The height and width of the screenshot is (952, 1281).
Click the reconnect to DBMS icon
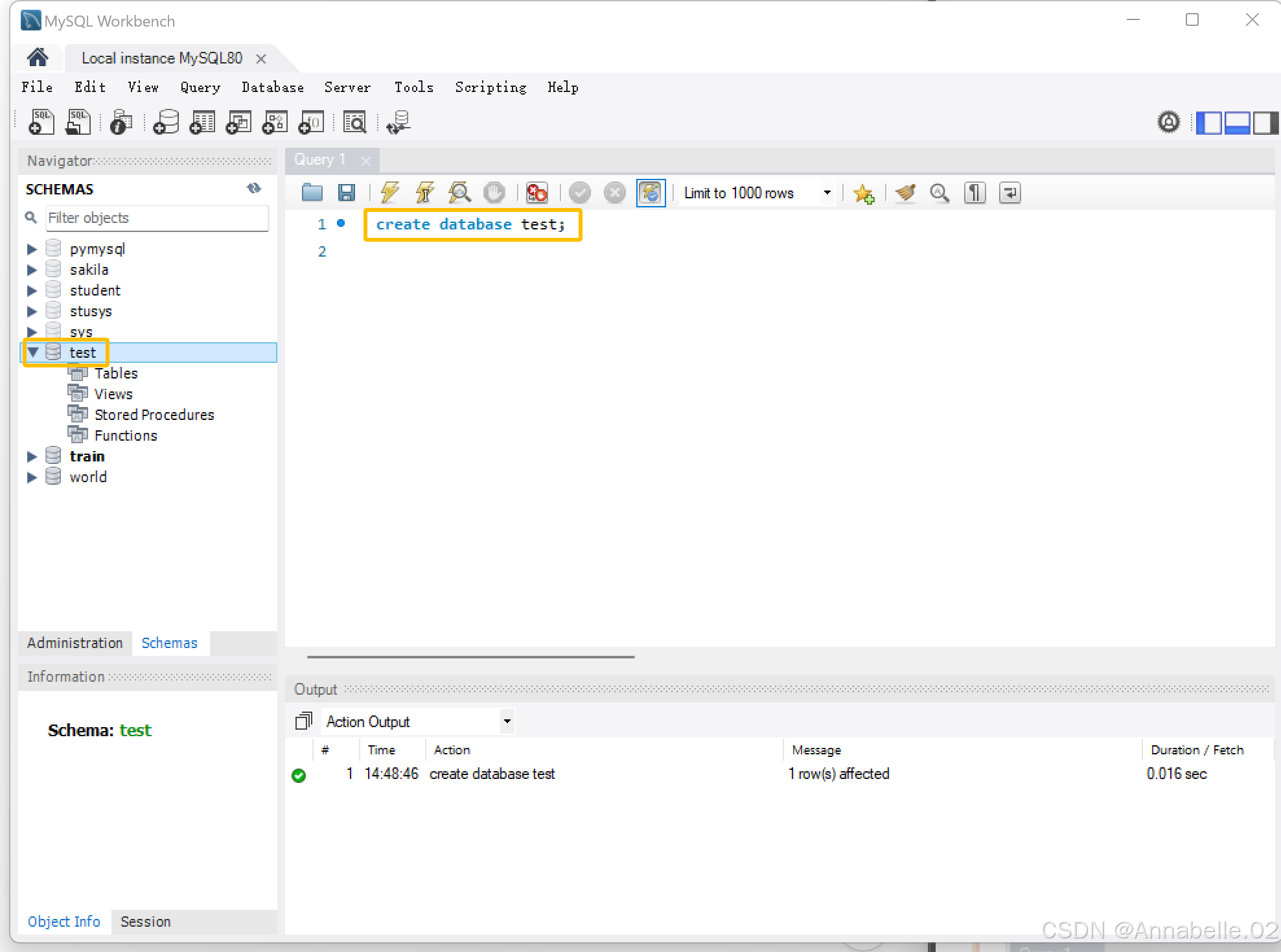pyautogui.click(x=398, y=122)
